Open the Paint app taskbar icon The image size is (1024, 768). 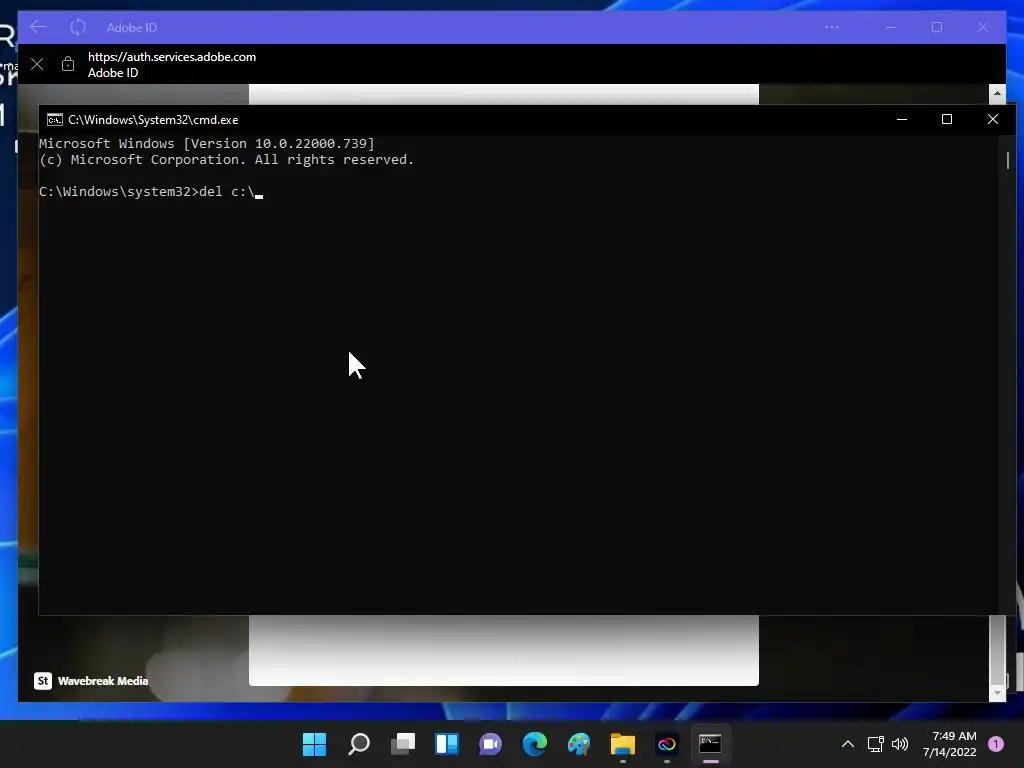579,744
